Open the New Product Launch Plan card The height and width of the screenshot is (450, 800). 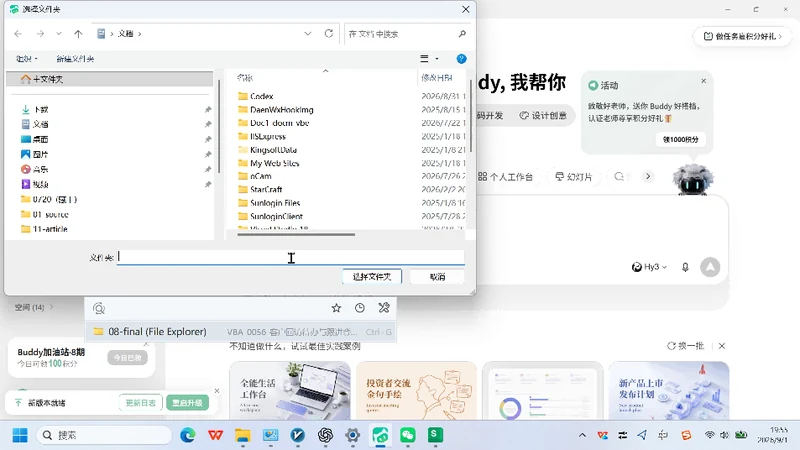pyautogui.click(x=668, y=390)
